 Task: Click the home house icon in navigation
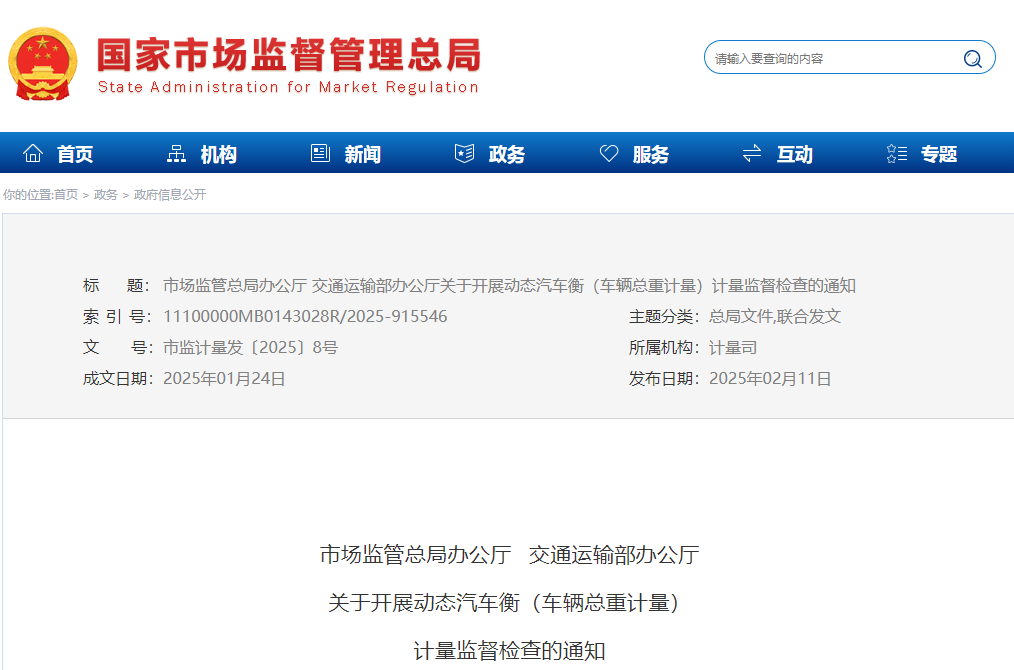pyautogui.click(x=33, y=153)
